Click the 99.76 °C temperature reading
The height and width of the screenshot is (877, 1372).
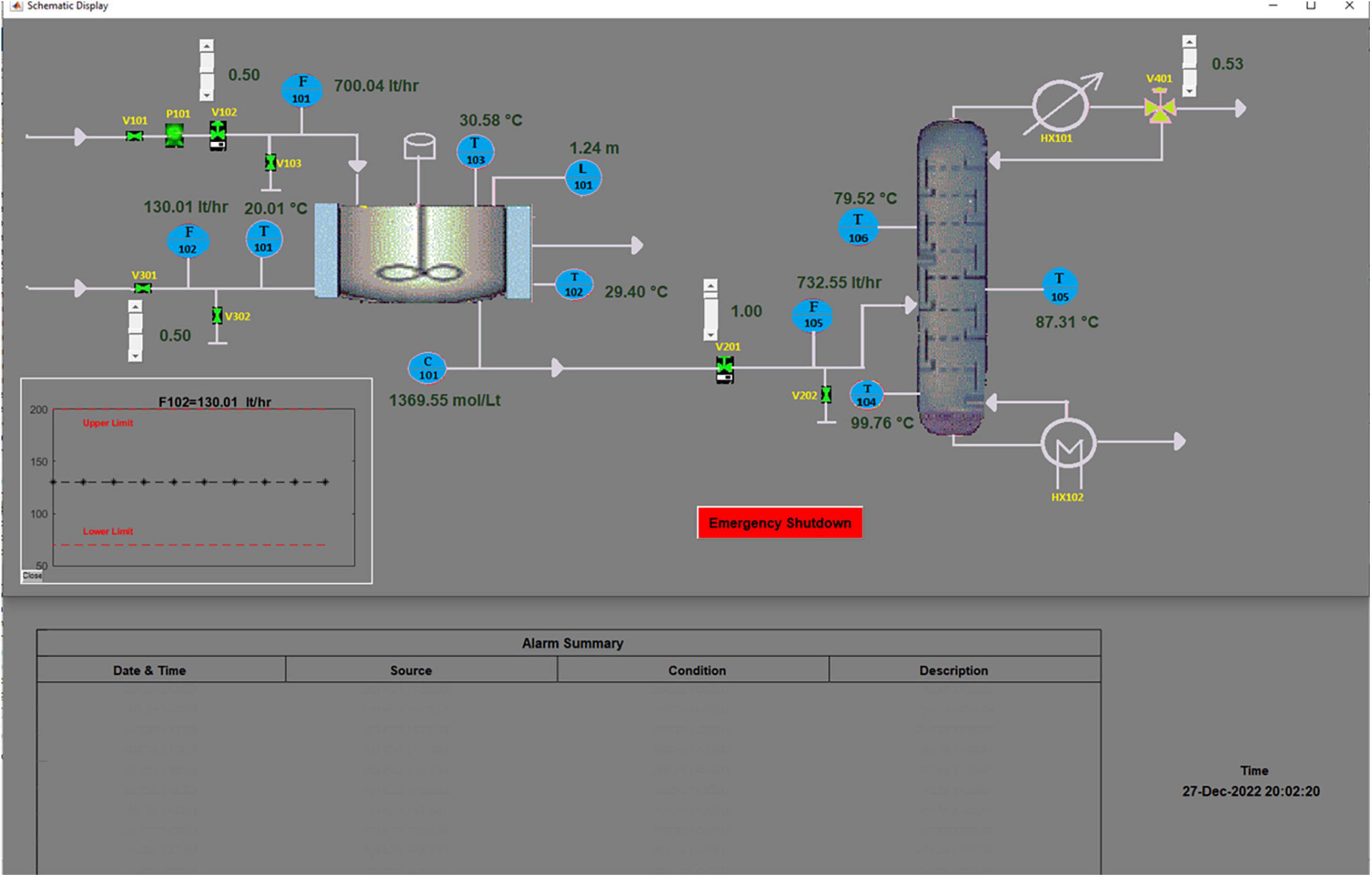tap(882, 423)
